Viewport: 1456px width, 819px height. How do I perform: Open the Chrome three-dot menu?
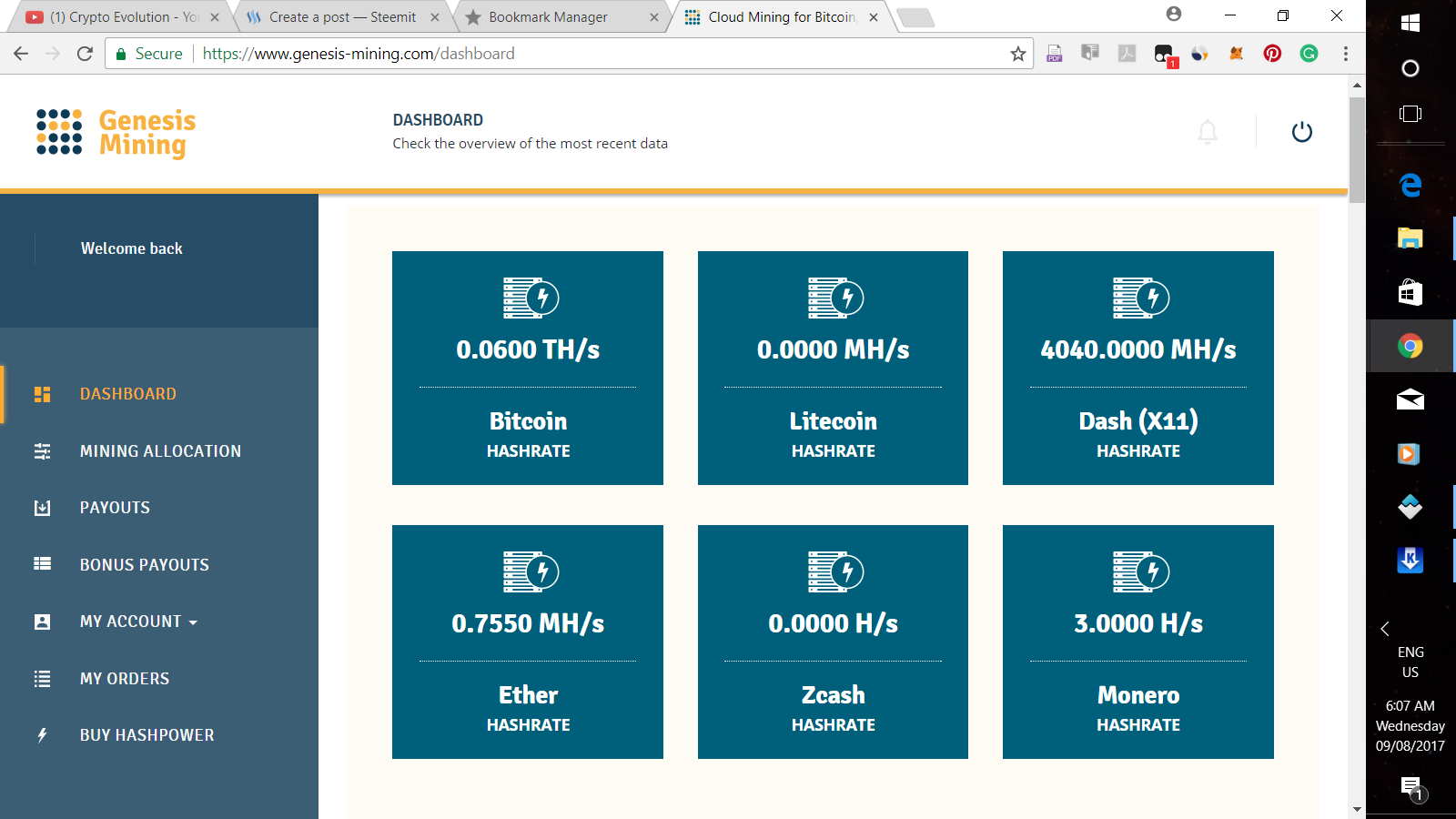pos(1346,54)
